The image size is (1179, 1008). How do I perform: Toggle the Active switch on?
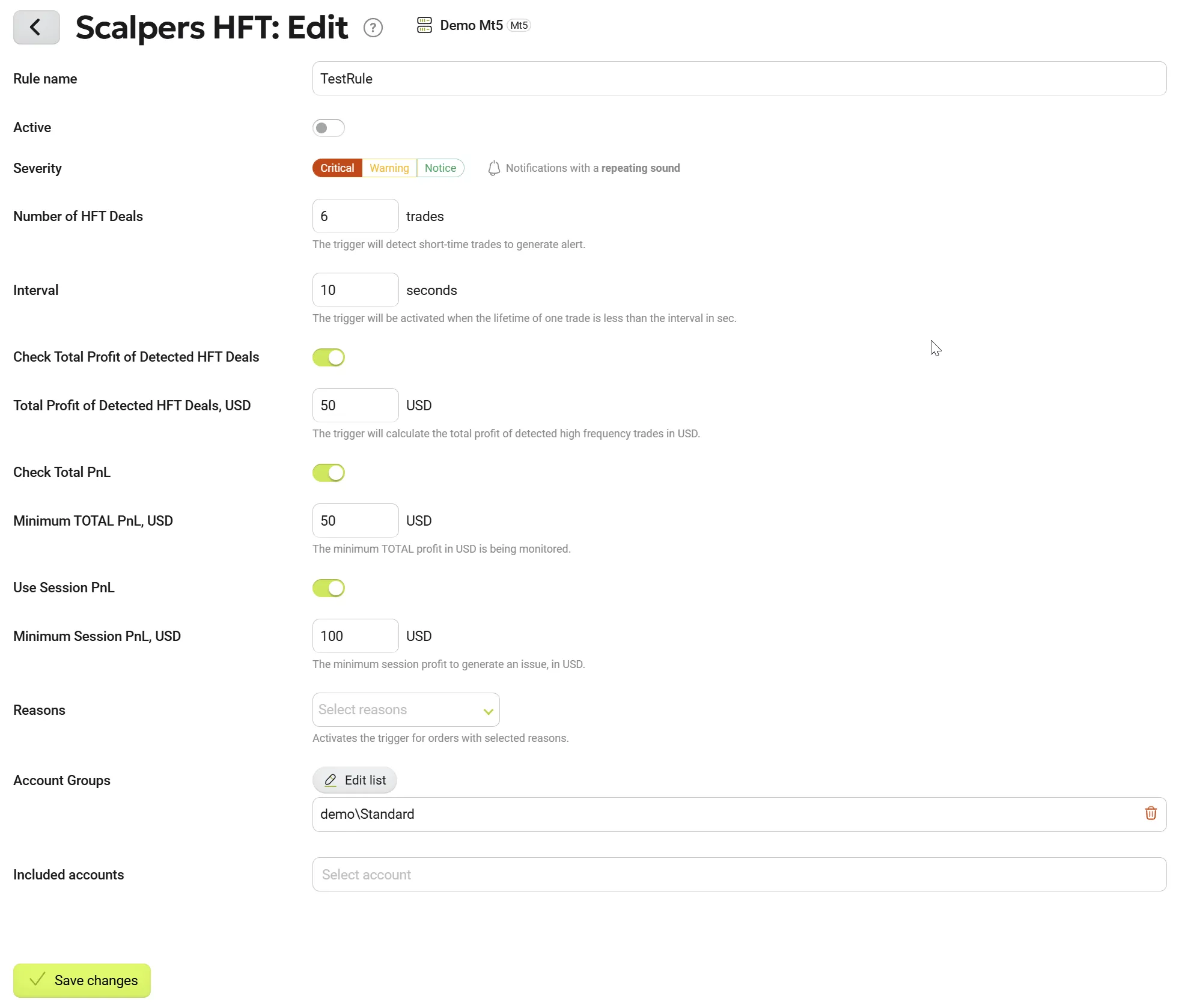click(329, 128)
